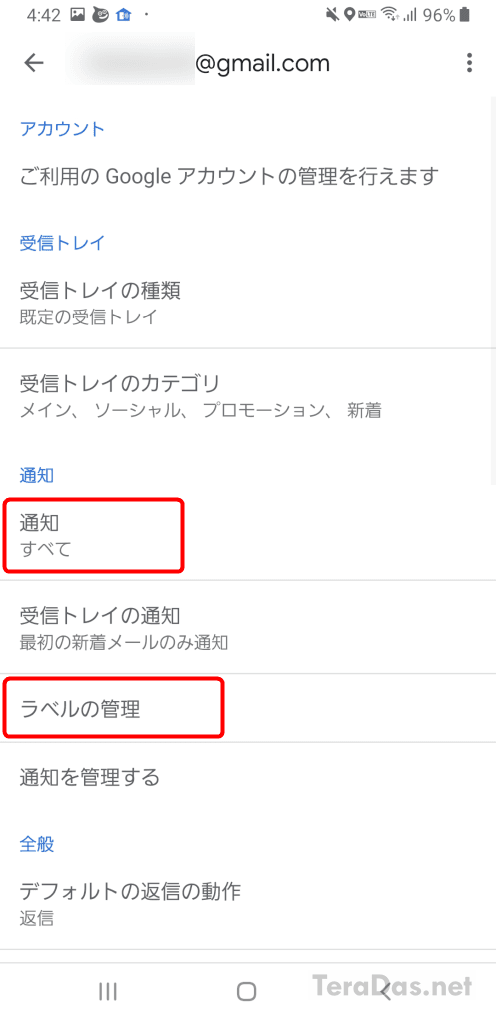496x1020 pixels.
Task: Open 受信トレイのカテゴリ settings
Action: coord(248,395)
